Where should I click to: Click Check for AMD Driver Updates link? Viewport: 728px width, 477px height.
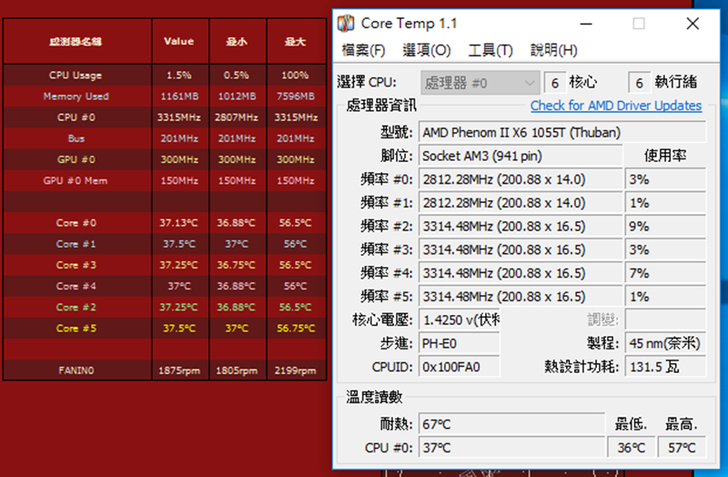click(616, 106)
